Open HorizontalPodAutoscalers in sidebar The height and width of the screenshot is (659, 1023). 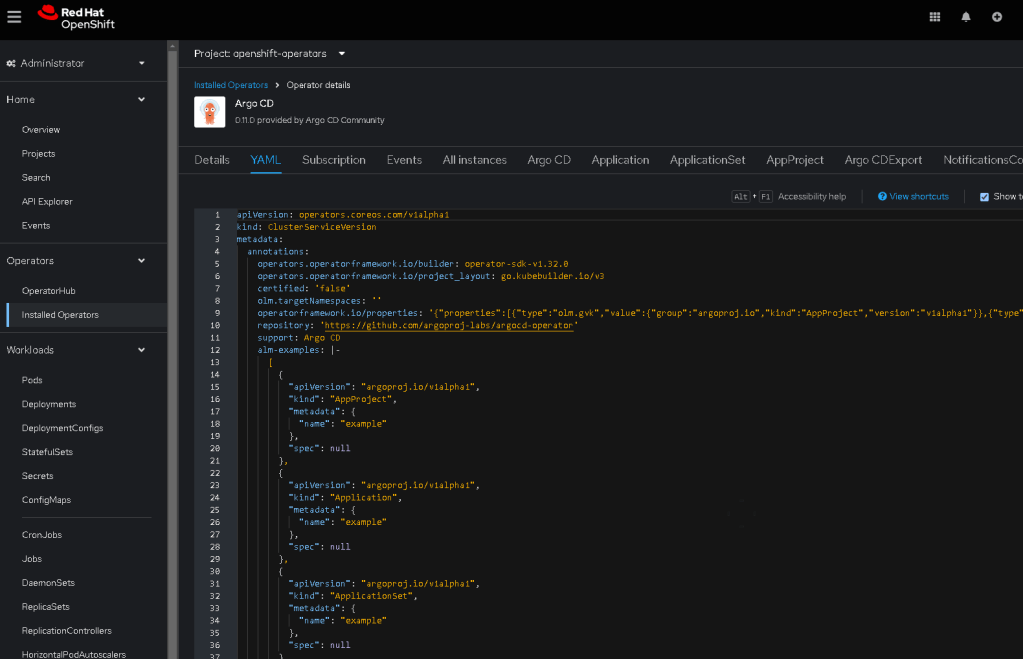pos(74,654)
